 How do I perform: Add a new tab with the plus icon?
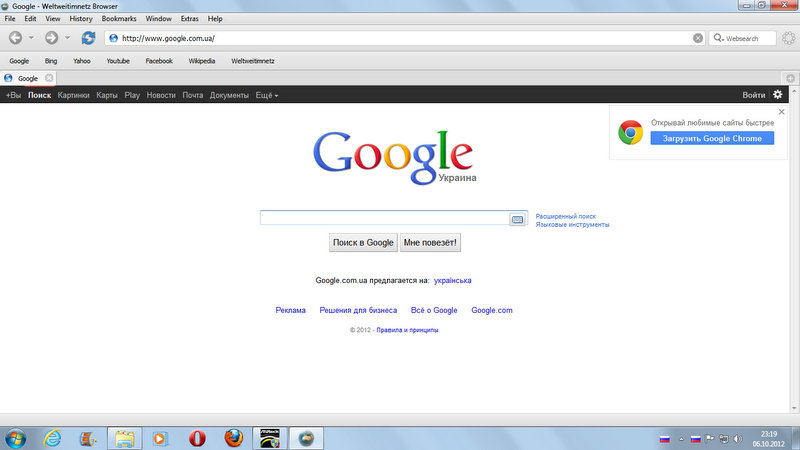[790, 78]
